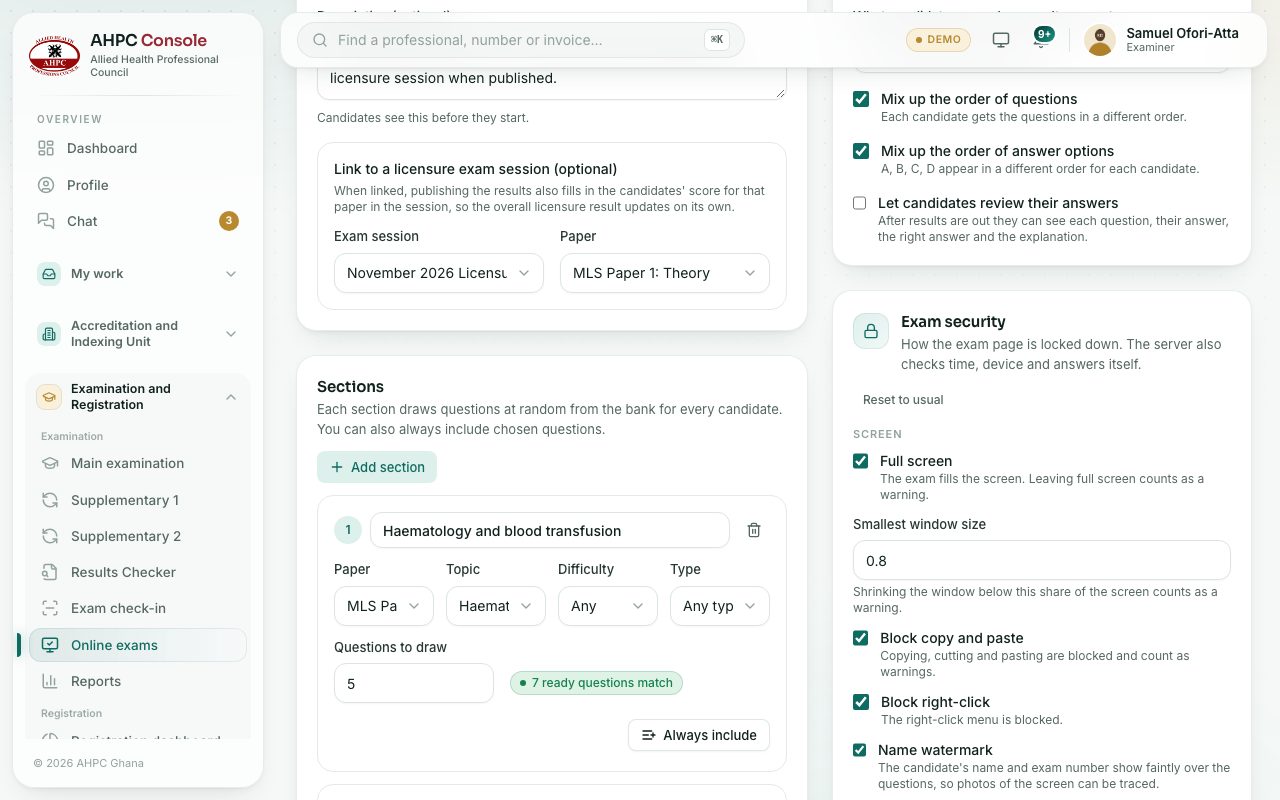Expand the My work group
Image resolution: width=1280 pixels, height=800 pixels.
(138, 274)
